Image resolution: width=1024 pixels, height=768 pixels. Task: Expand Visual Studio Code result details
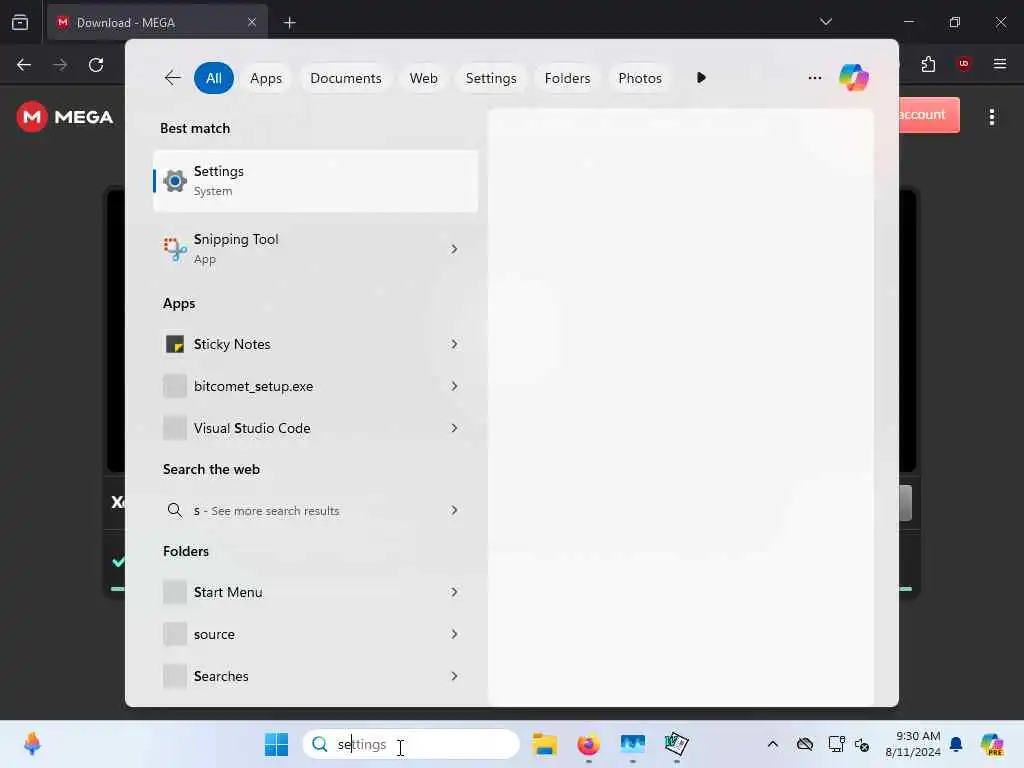[454, 428]
